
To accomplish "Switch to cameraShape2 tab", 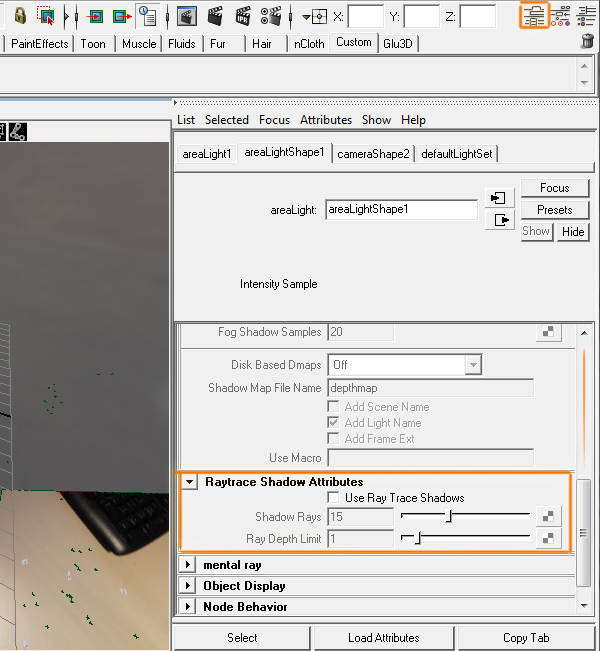I will [373, 154].
